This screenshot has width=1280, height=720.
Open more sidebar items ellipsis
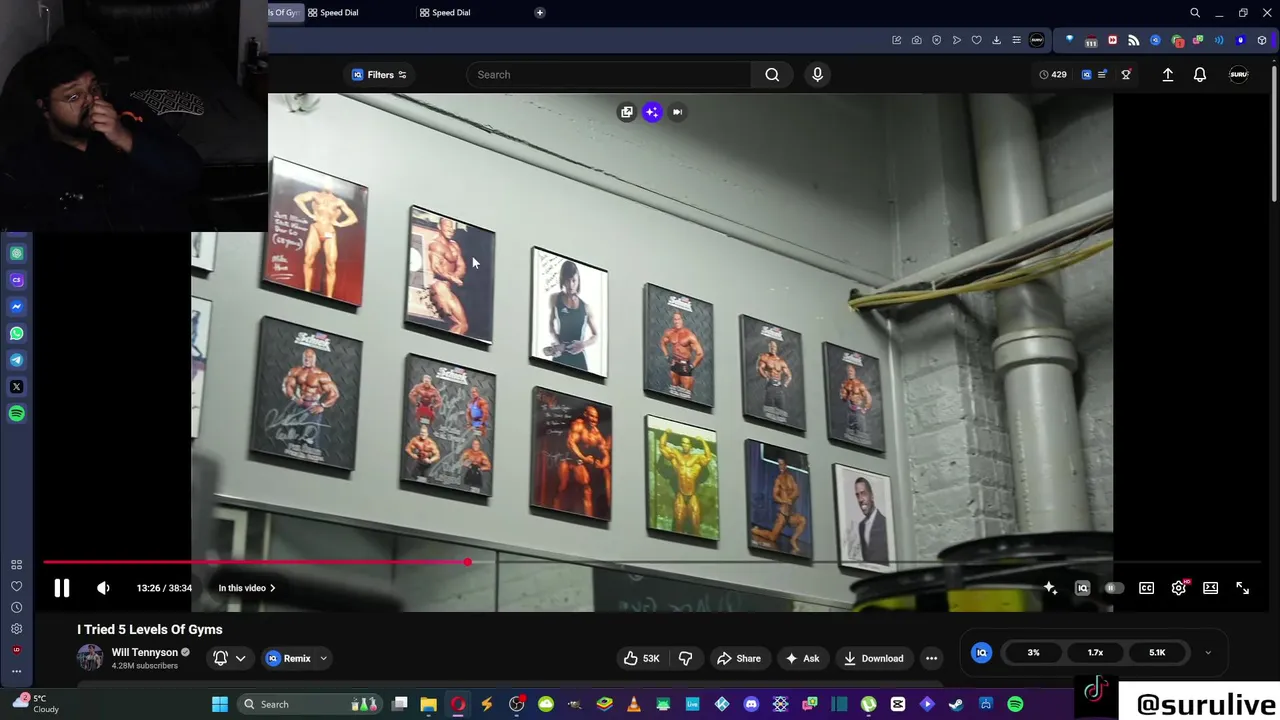pos(16,671)
